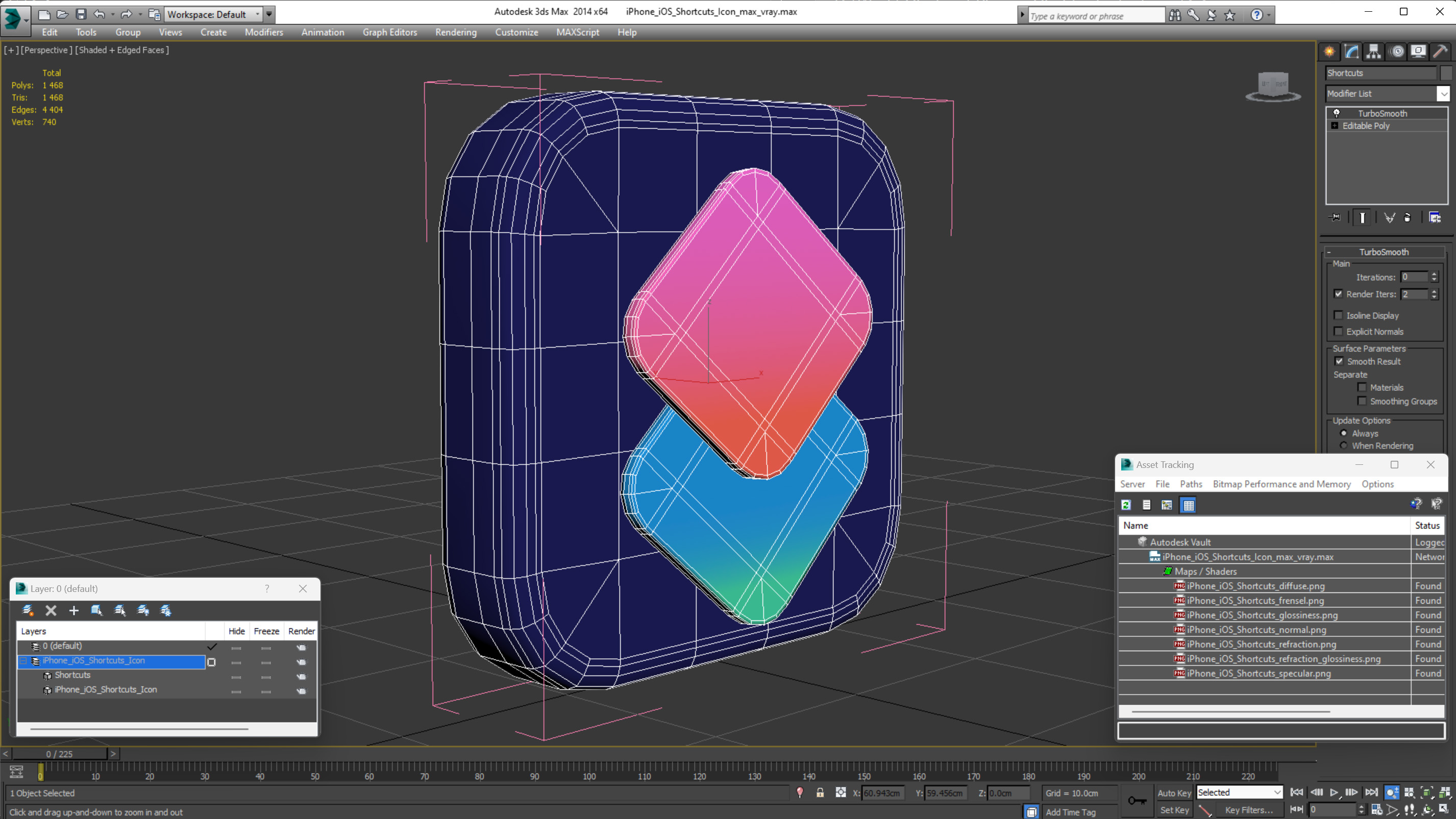Open the Modifiers menu

tap(264, 32)
